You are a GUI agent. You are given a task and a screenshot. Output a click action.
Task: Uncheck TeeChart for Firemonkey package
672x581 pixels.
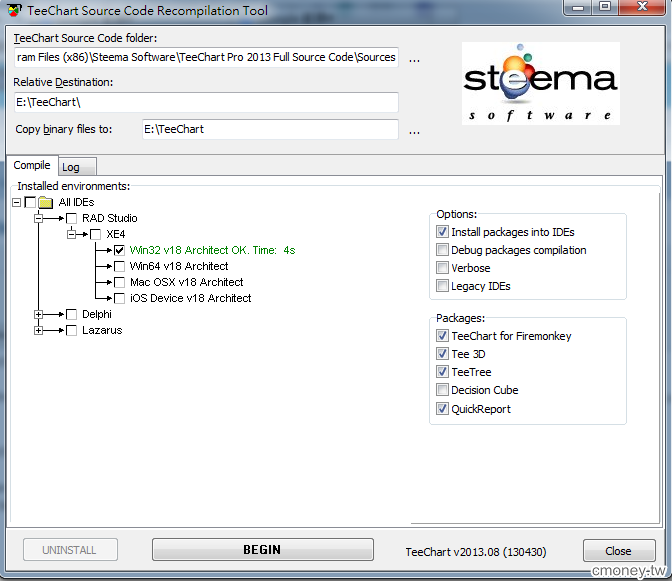pyautogui.click(x=442, y=335)
